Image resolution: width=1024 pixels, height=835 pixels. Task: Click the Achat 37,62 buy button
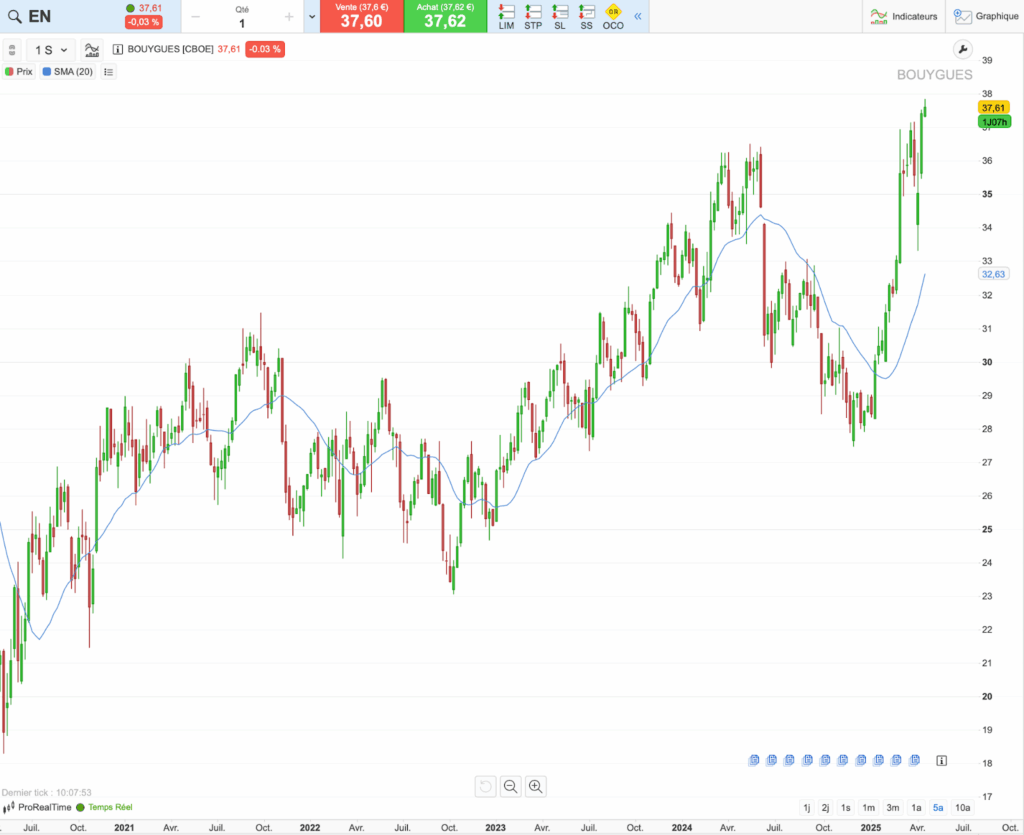tap(445, 16)
